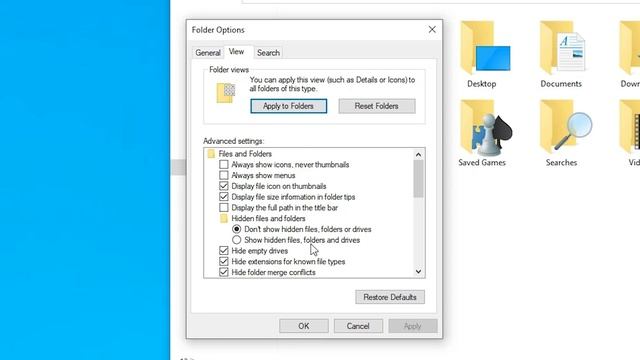Click the Saved Games folder name label
Image resolution: width=640 pixels, height=360 pixels.
coord(482,162)
